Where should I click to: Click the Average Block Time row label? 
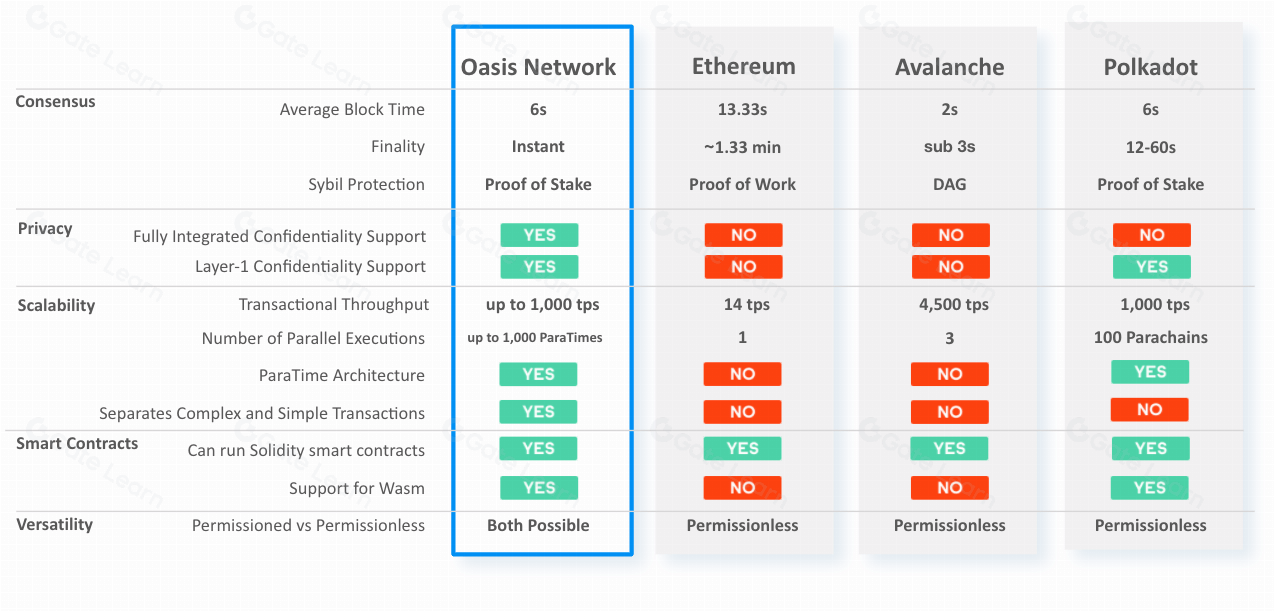(352, 110)
